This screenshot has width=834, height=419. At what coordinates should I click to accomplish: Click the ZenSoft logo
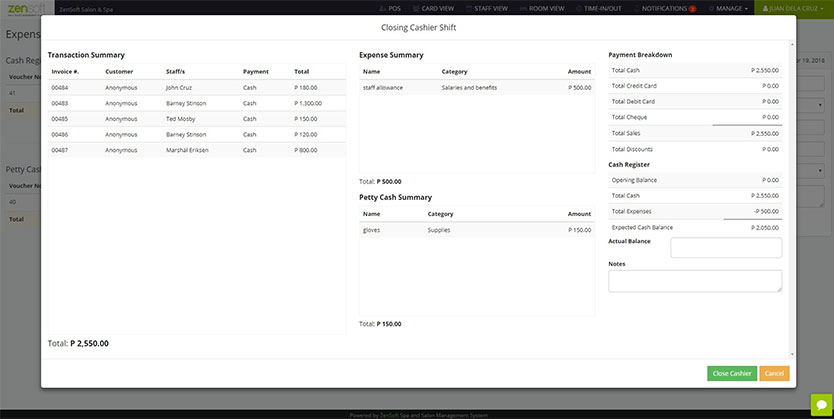pyautogui.click(x=26, y=8)
